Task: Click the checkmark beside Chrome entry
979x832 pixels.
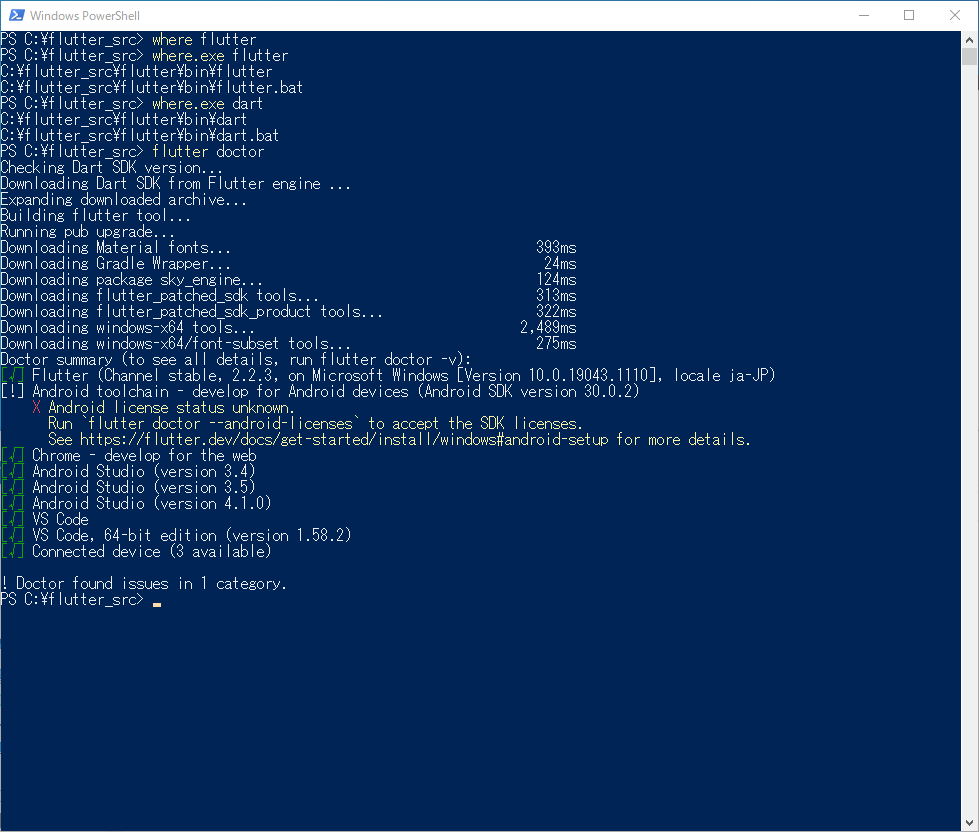Action: pyautogui.click(x=12, y=455)
